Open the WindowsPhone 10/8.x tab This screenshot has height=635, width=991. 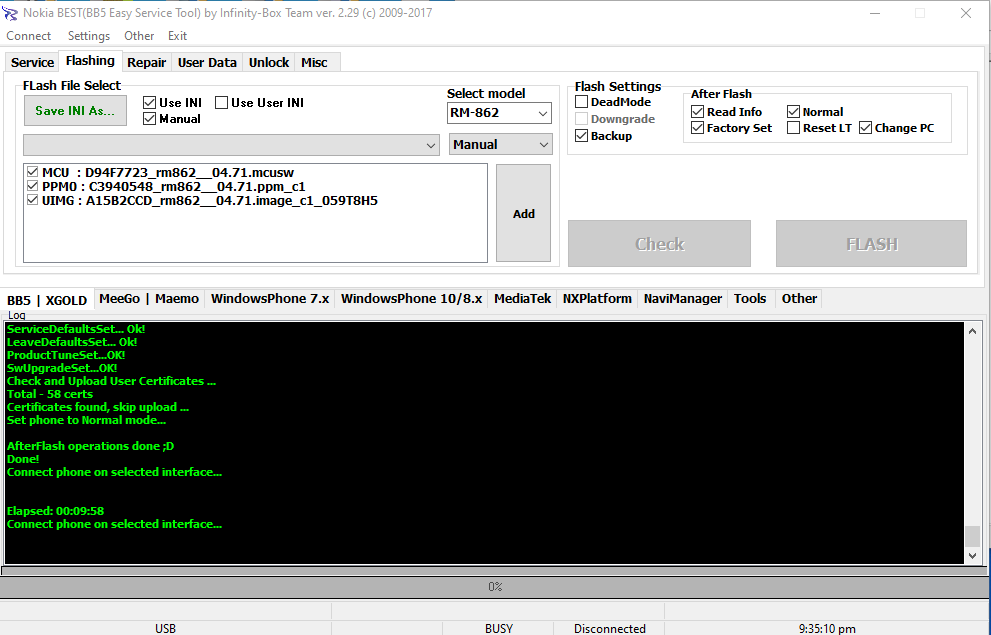[x=411, y=299]
